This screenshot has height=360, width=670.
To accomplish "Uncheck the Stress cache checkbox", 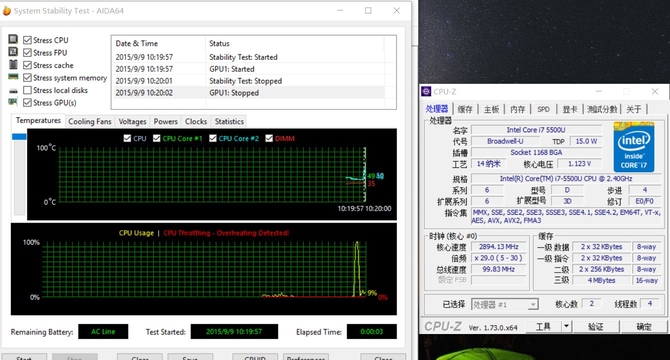I will click(27, 65).
